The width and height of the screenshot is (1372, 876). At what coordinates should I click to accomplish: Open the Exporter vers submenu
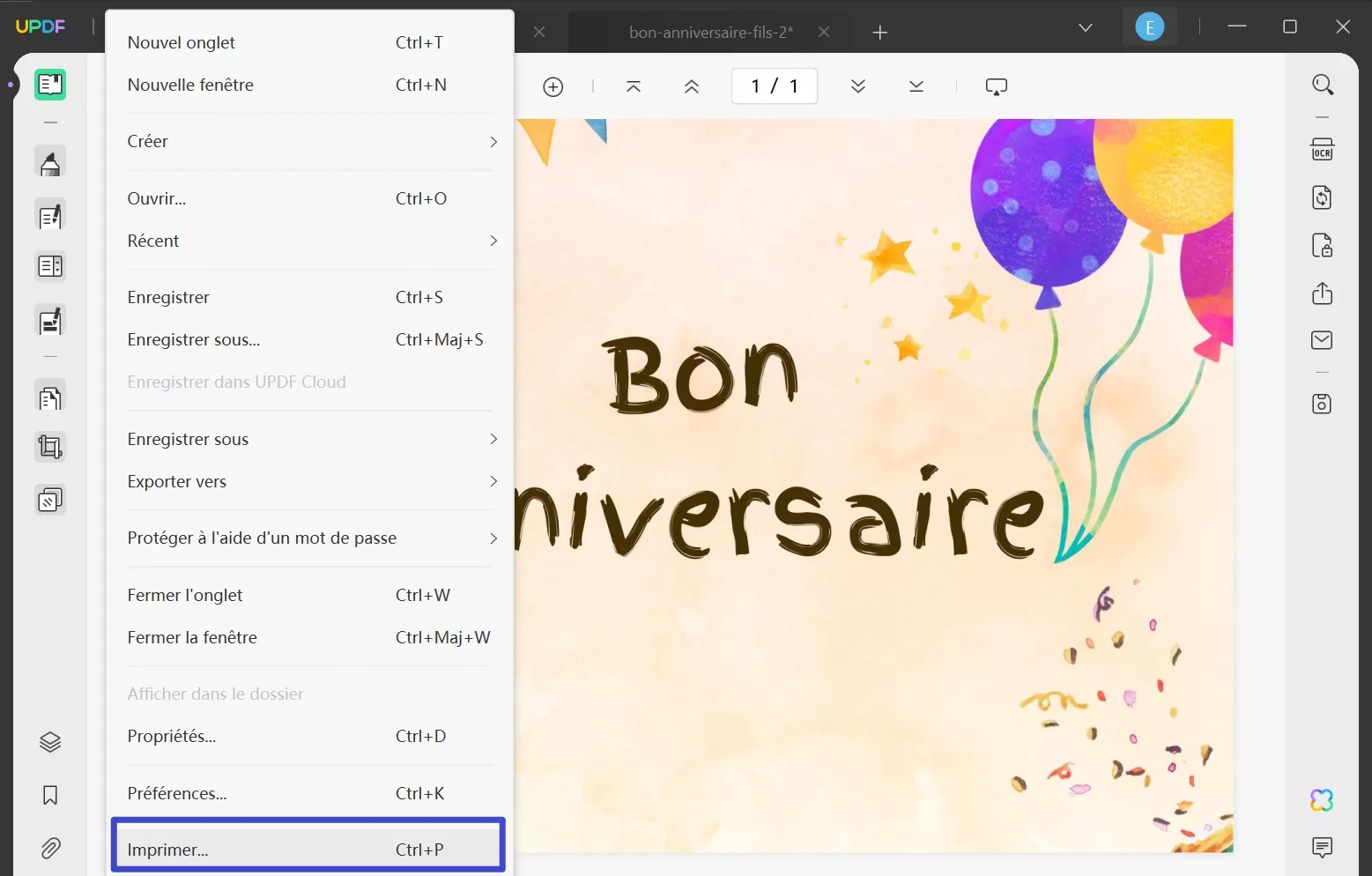pos(310,481)
